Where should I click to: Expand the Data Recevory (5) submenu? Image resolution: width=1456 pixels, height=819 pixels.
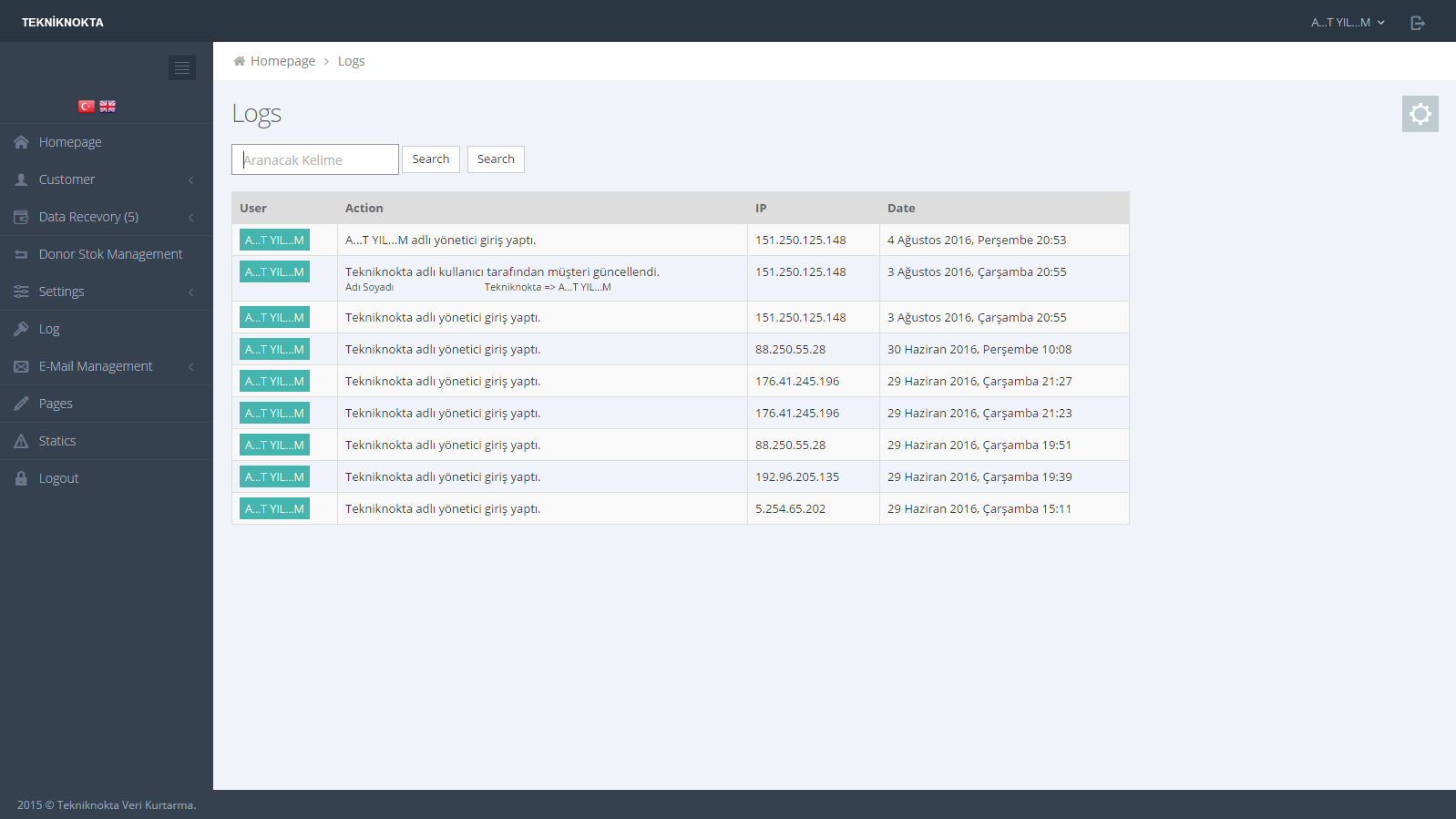(x=106, y=217)
